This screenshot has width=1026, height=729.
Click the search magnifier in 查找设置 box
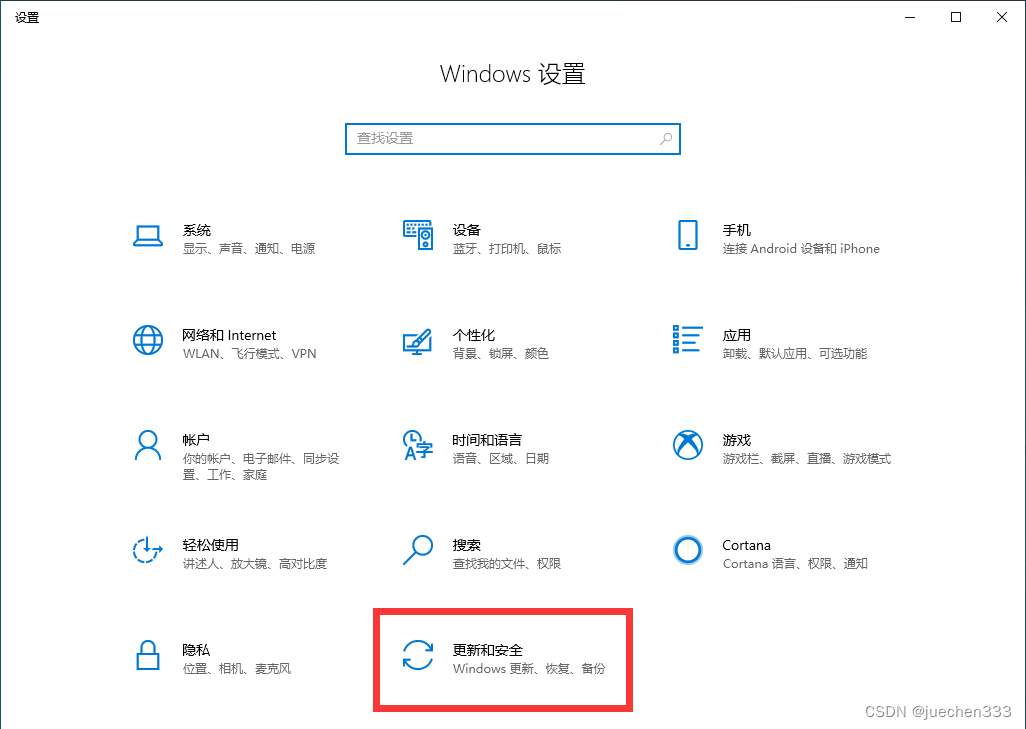pos(665,139)
